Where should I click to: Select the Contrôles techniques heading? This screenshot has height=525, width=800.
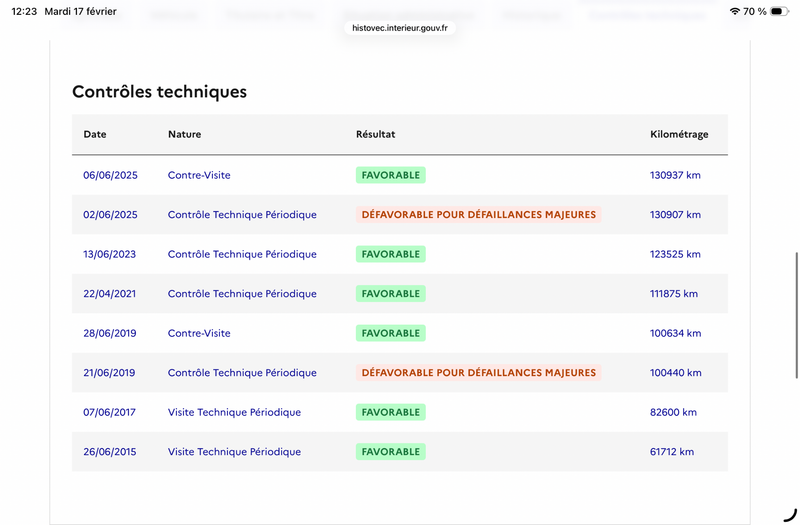[x=159, y=92]
